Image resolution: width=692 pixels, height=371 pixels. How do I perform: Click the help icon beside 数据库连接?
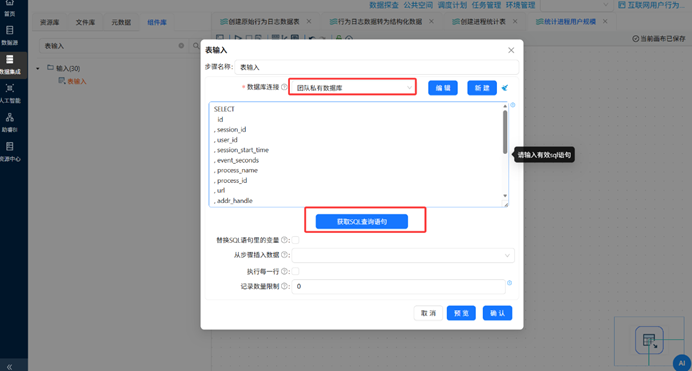click(x=284, y=87)
